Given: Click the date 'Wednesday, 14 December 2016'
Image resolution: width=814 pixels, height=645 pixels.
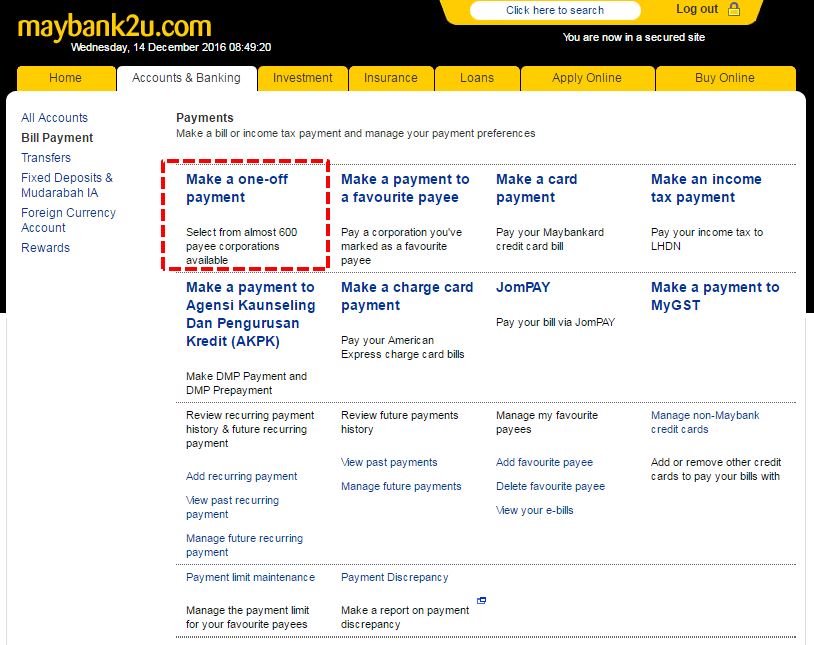Looking at the screenshot, I should pyautogui.click(x=148, y=47).
